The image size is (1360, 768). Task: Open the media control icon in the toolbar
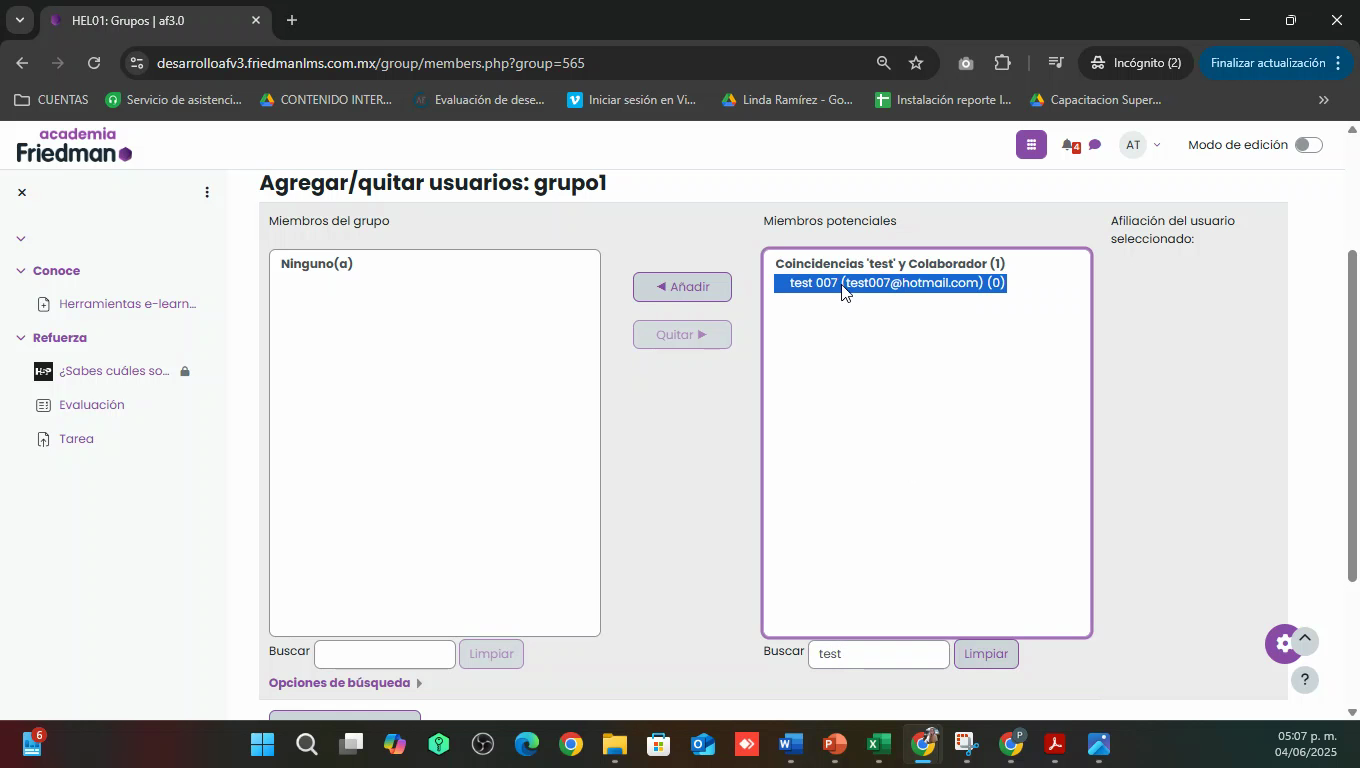coord(1055,63)
